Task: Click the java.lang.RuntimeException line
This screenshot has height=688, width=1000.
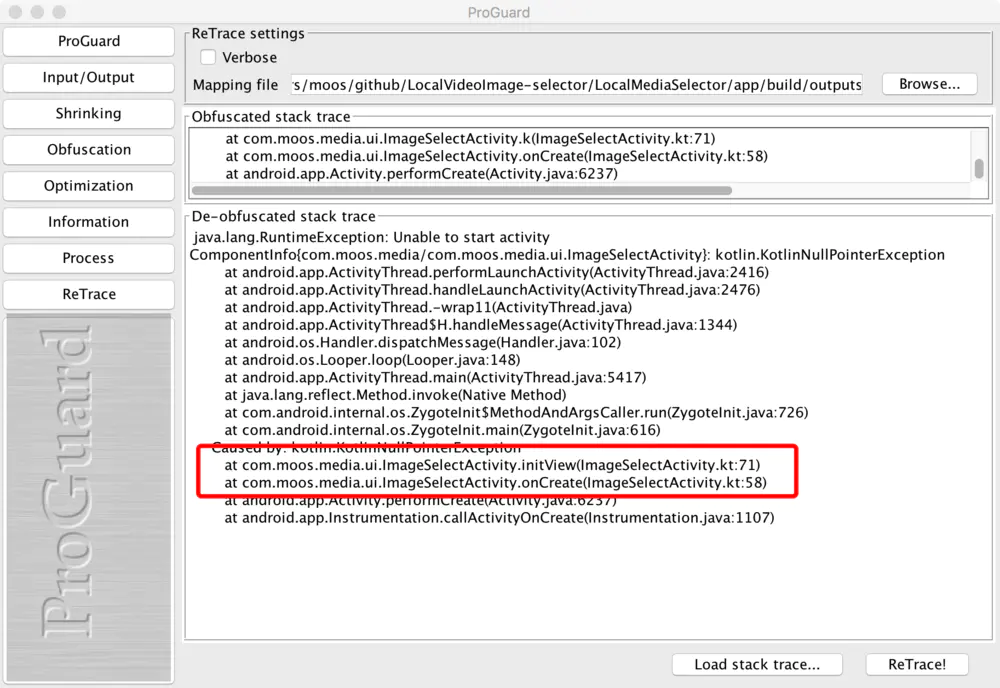Action: pyautogui.click(x=371, y=237)
